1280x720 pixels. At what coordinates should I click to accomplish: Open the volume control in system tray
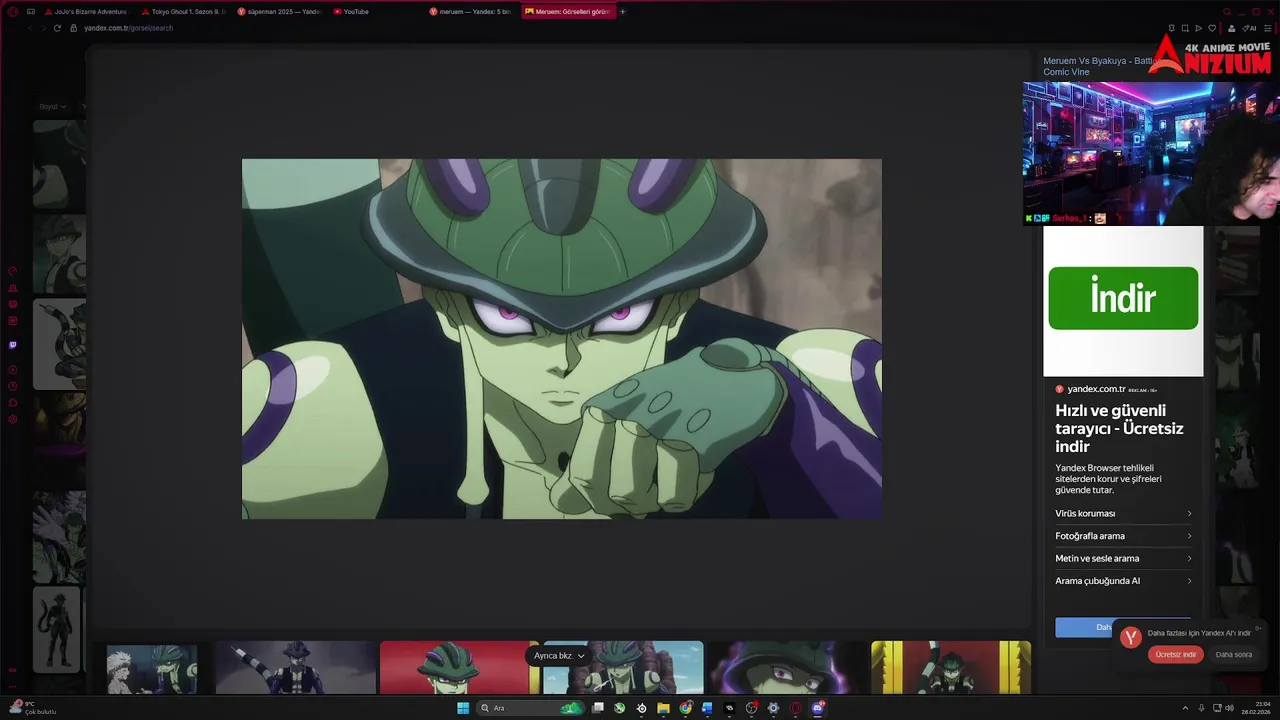[x=1229, y=708]
